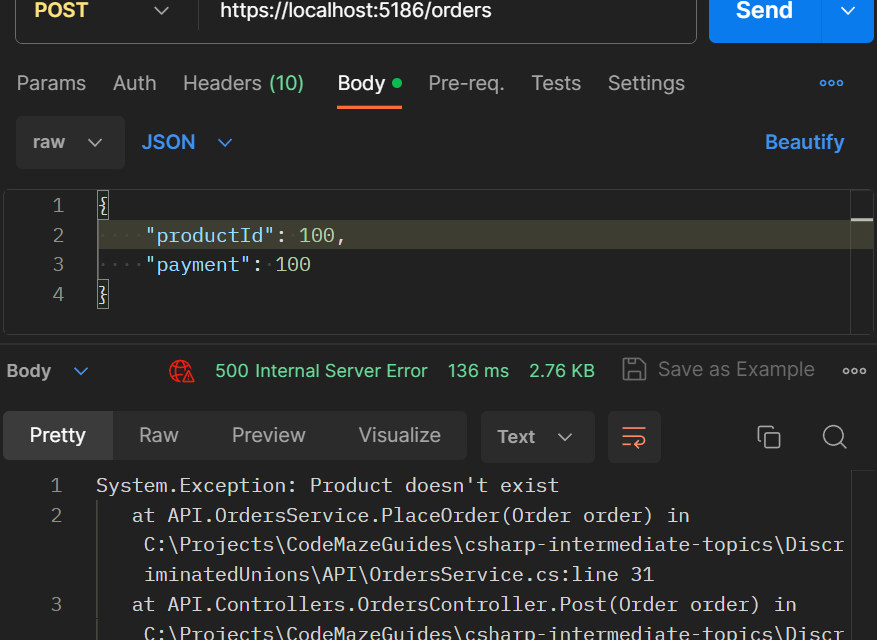Image resolution: width=877 pixels, height=640 pixels.
Task: Copy the response body with copy icon
Action: 768,436
